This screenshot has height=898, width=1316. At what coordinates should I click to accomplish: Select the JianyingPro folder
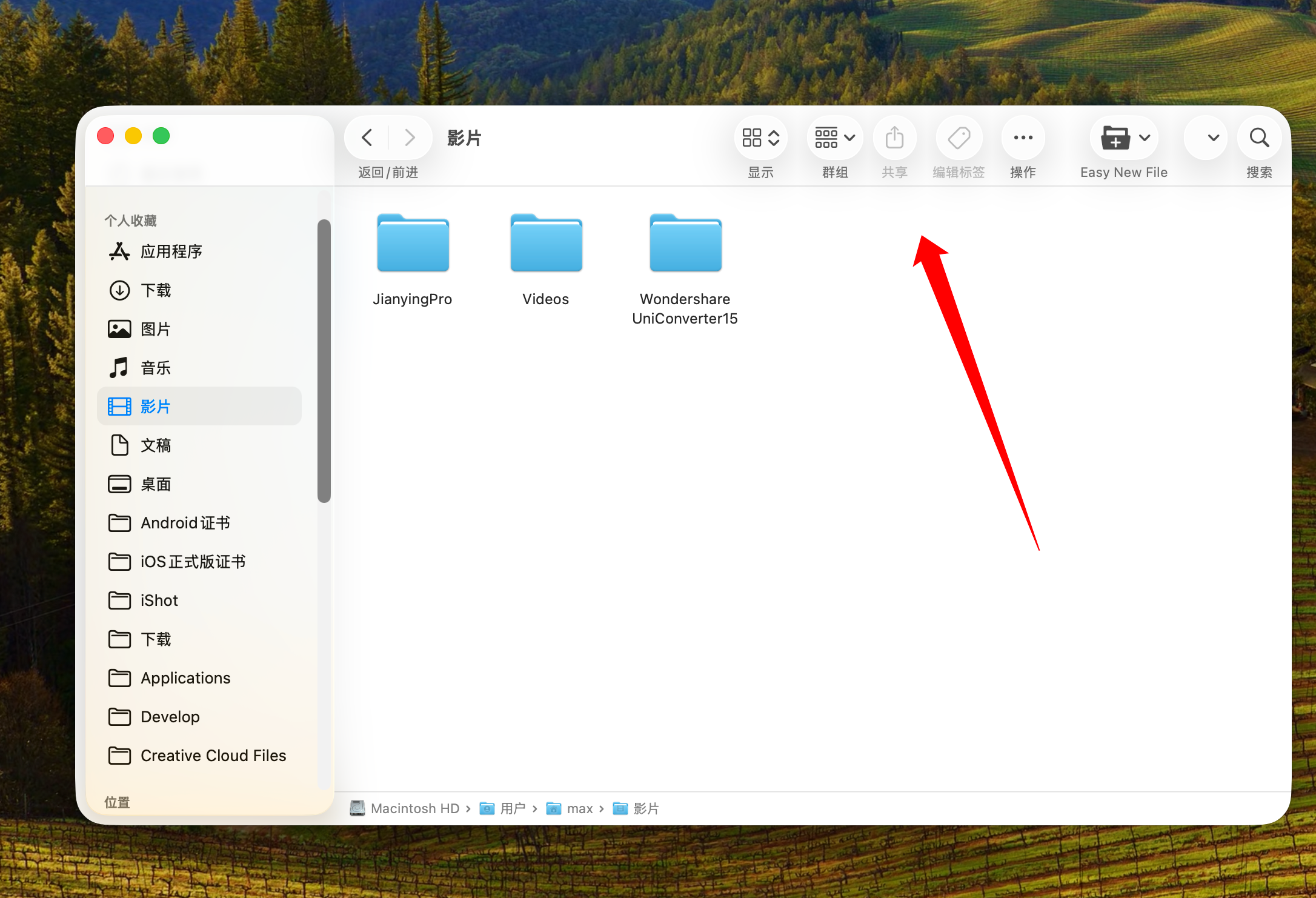click(x=413, y=245)
